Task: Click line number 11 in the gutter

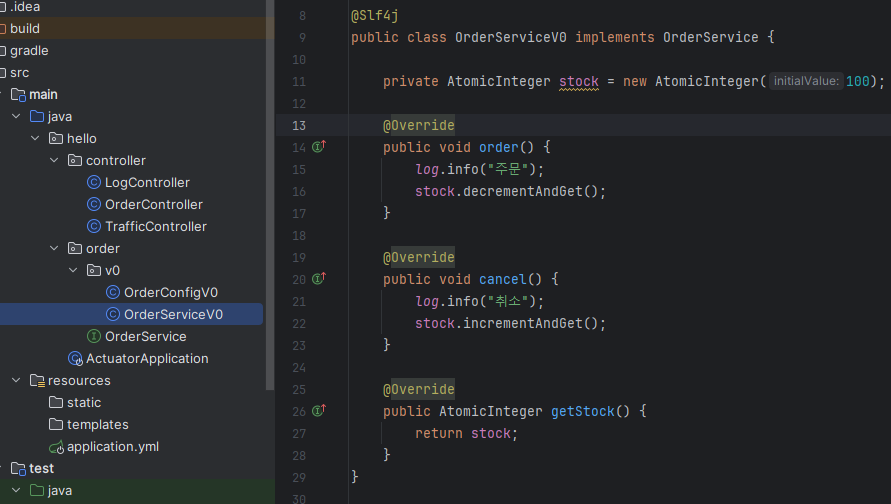Action: pyautogui.click(x=299, y=82)
